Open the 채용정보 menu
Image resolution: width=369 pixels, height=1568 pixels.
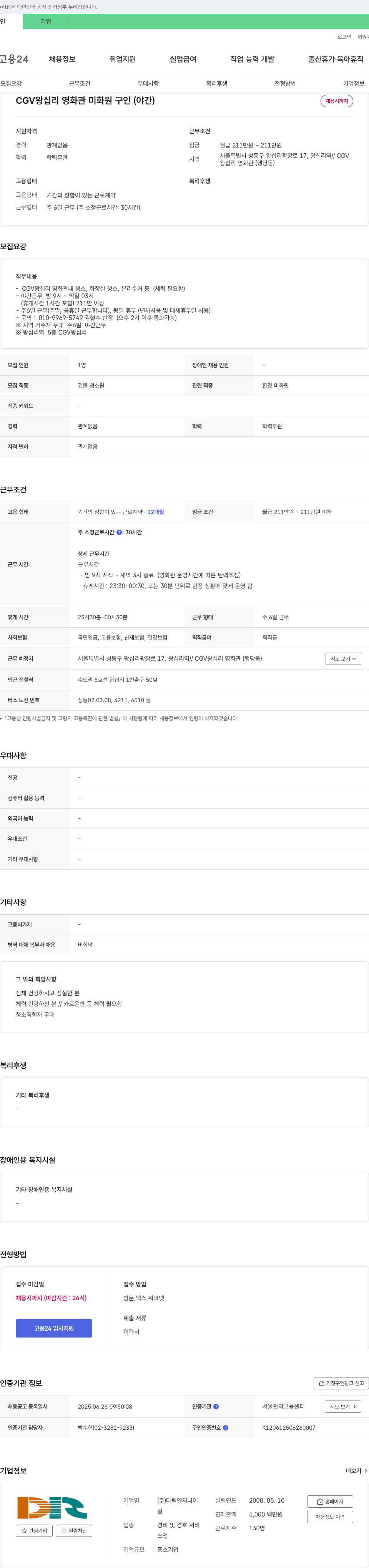coord(62,59)
